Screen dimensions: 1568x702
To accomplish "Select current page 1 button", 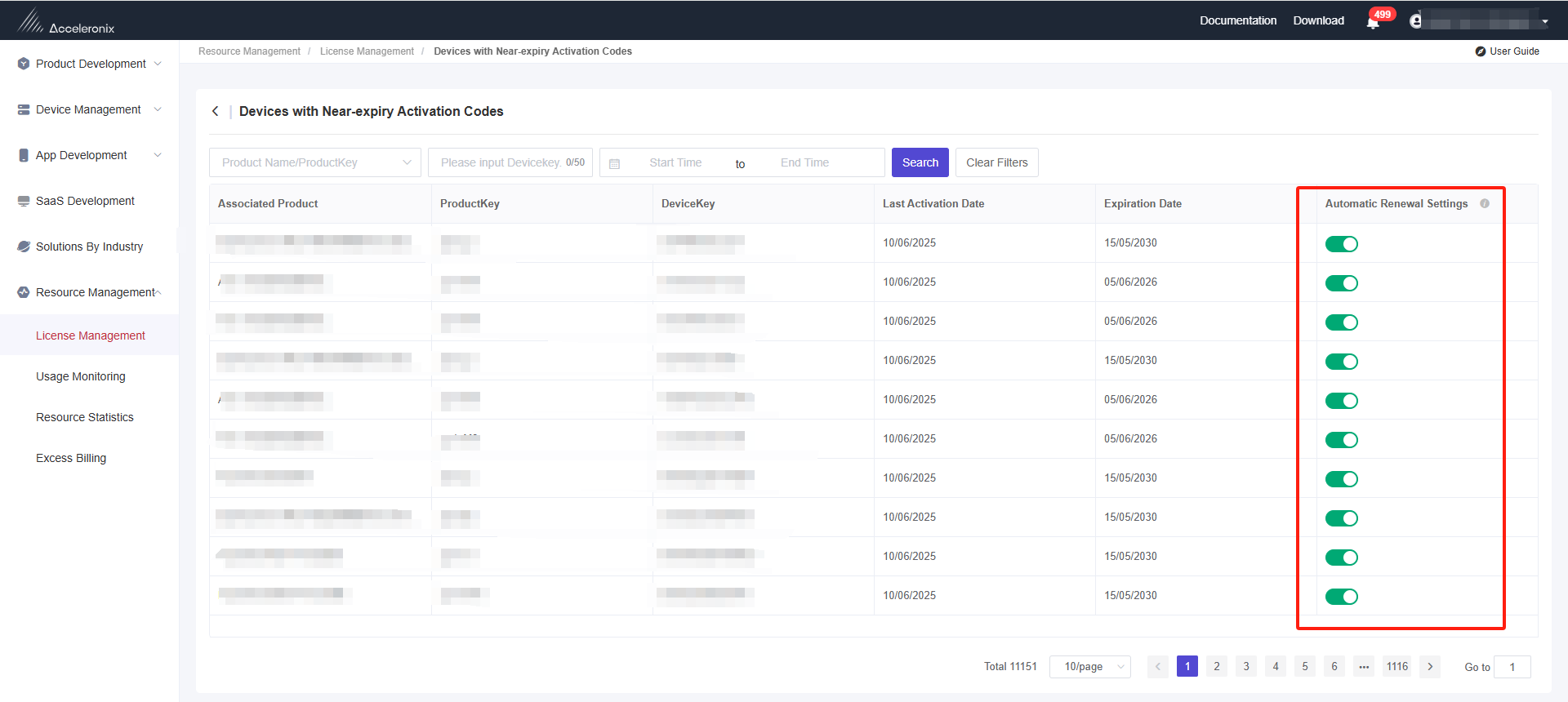I will 1187,667.
